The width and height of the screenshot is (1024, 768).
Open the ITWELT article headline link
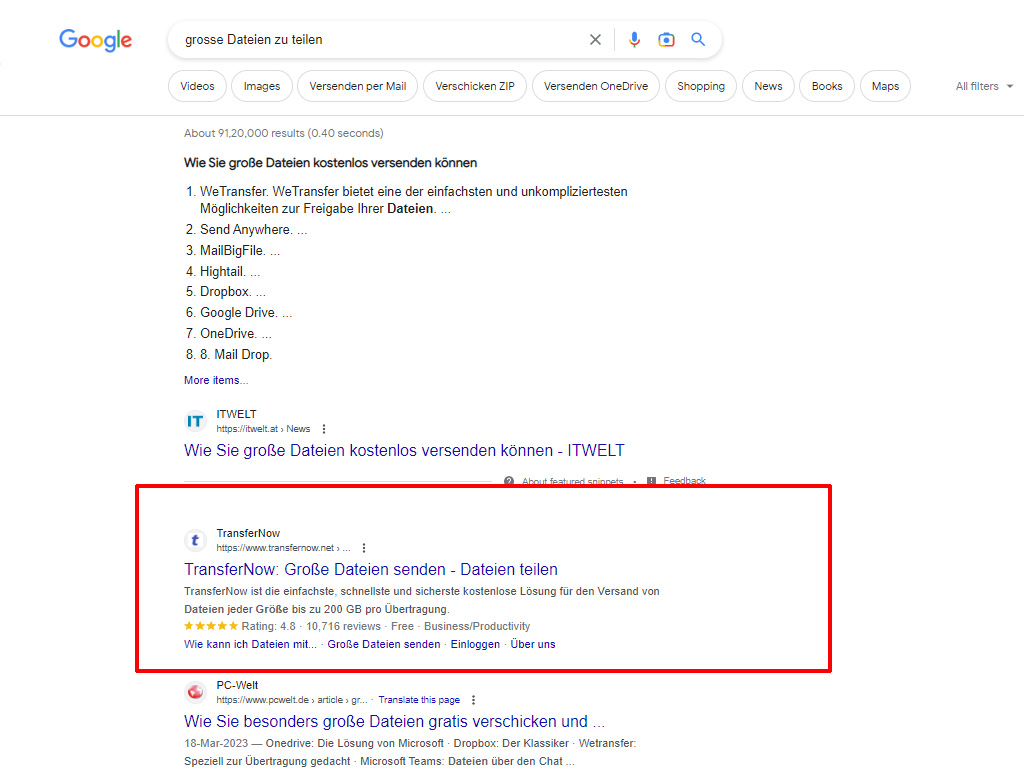pyautogui.click(x=404, y=450)
